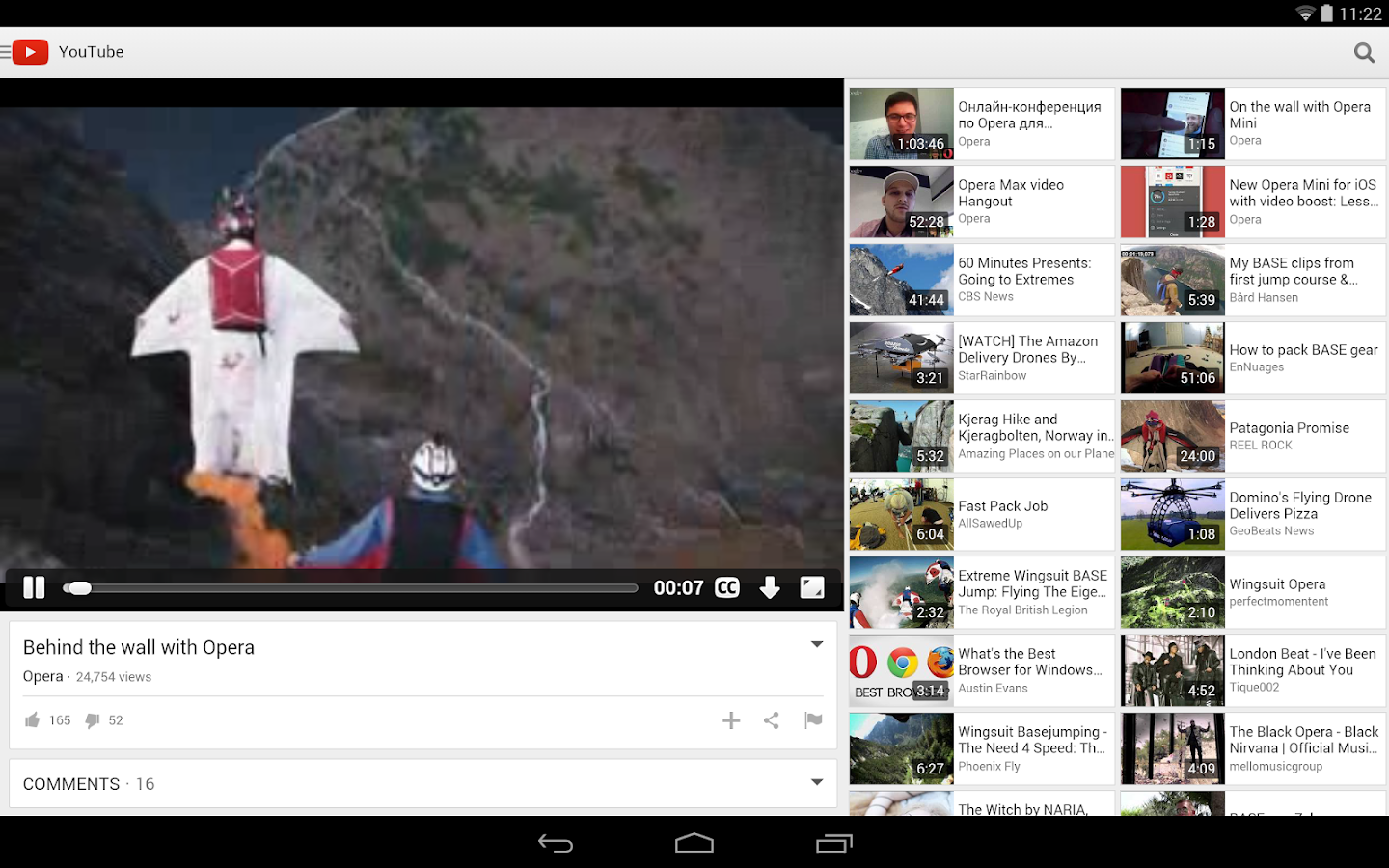Share the video

pos(772,720)
